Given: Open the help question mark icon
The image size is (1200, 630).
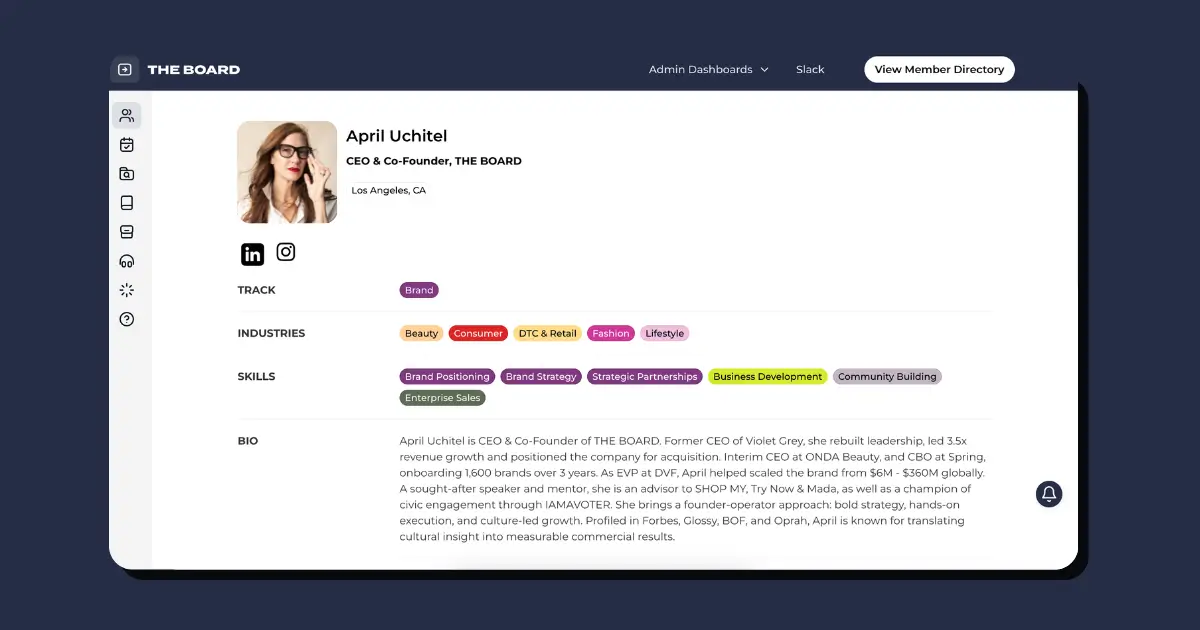Looking at the screenshot, I should tap(127, 320).
